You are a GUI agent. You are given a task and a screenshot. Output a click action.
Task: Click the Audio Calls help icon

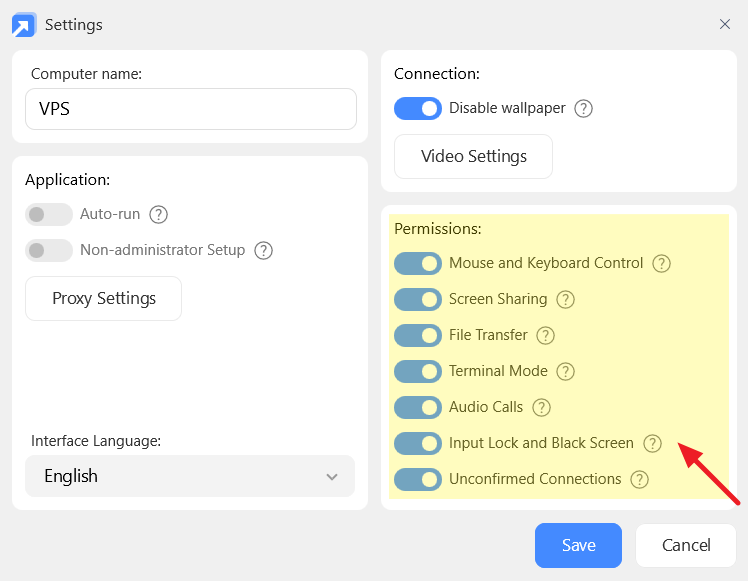[x=541, y=407]
